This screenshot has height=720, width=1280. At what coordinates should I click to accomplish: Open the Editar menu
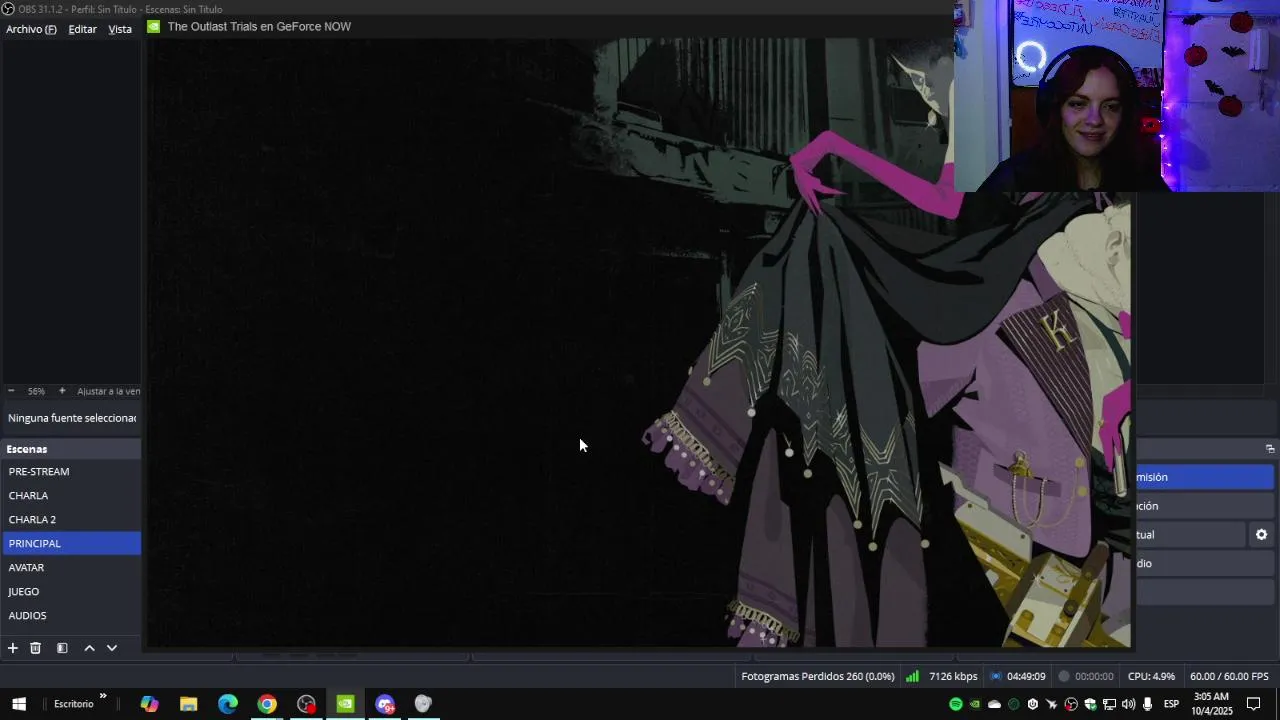point(83,29)
